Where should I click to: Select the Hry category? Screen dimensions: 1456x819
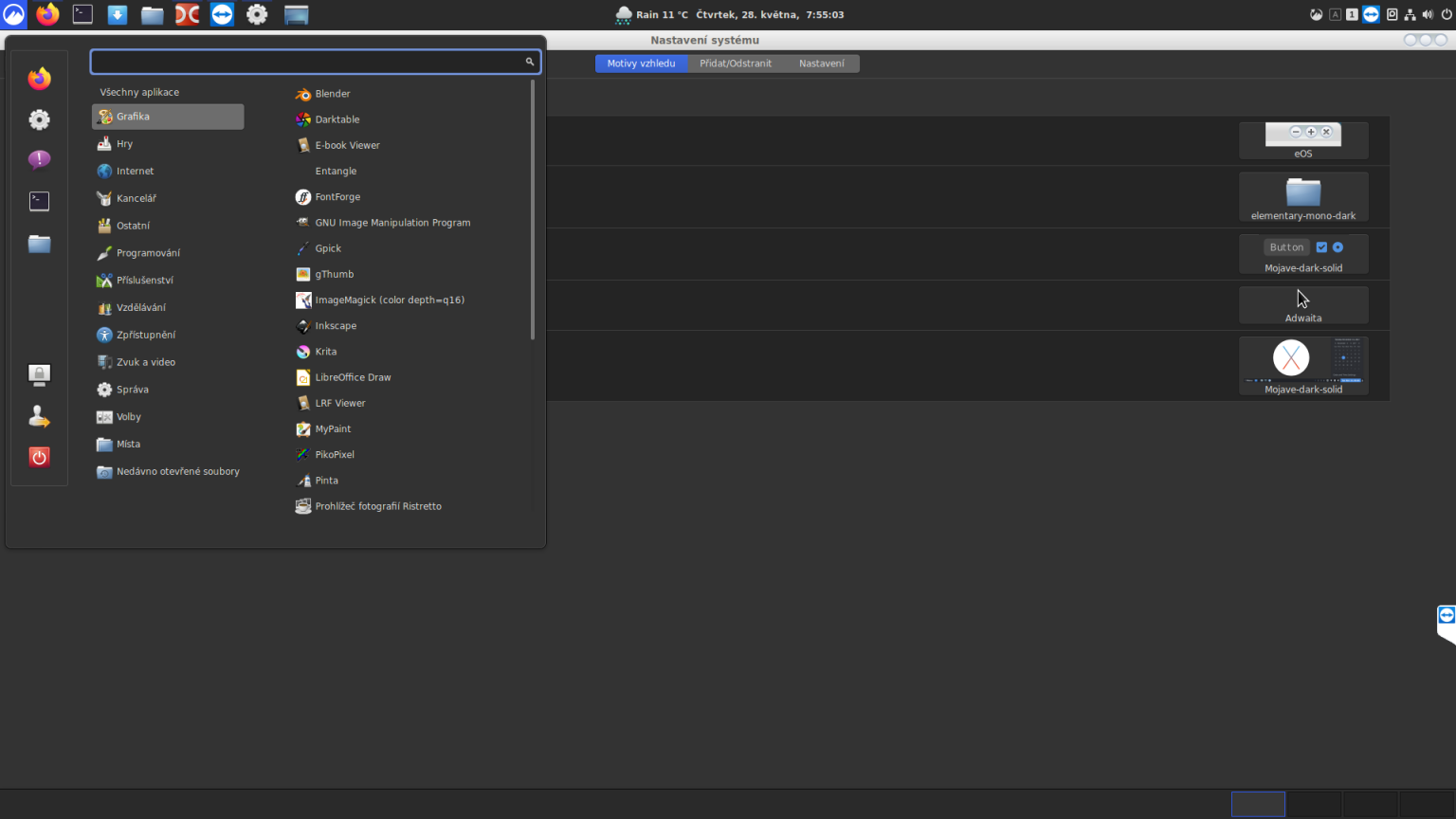click(x=124, y=143)
